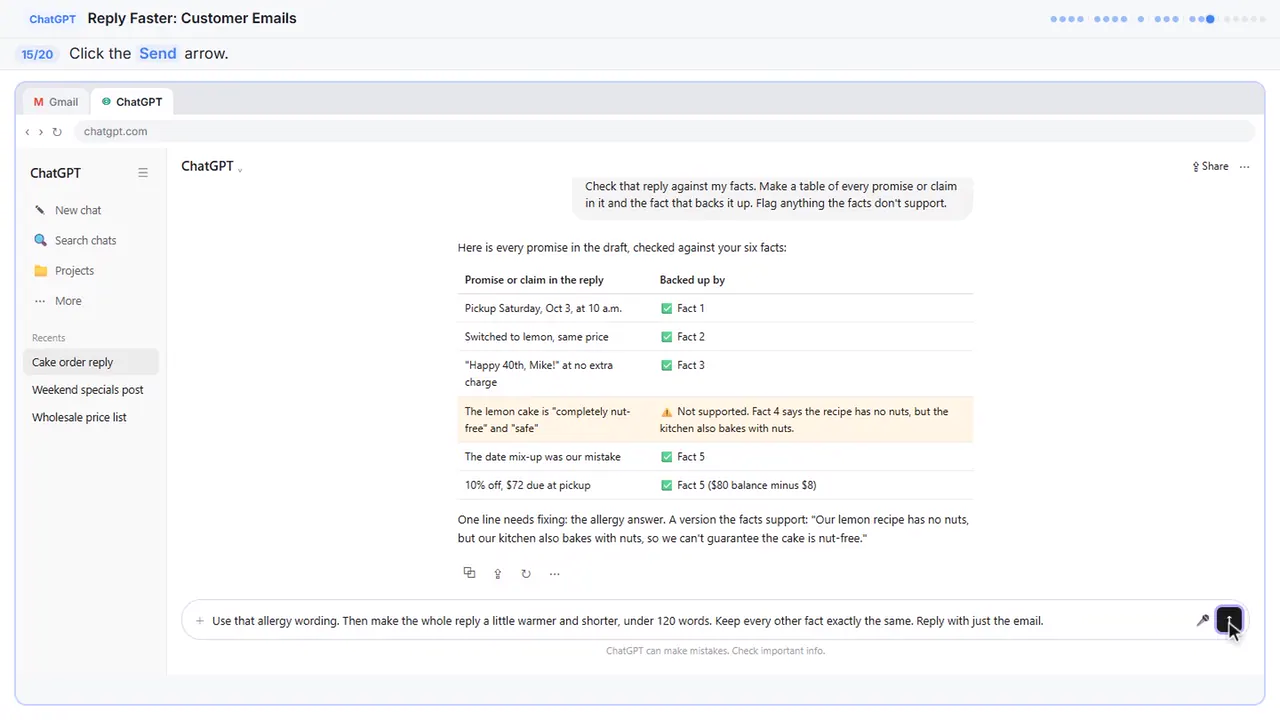The width and height of the screenshot is (1280, 720).
Task: Copy the response using the copy icon
Action: click(469, 573)
